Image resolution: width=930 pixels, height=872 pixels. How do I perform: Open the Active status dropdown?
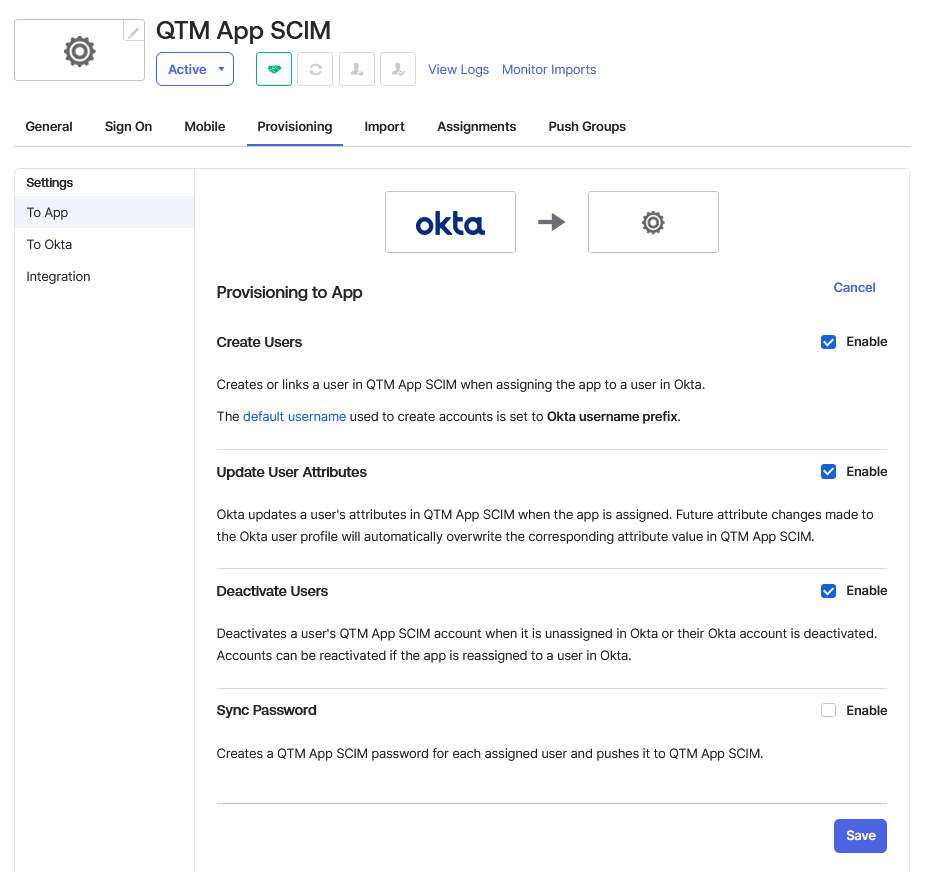click(x=194, y=69)
